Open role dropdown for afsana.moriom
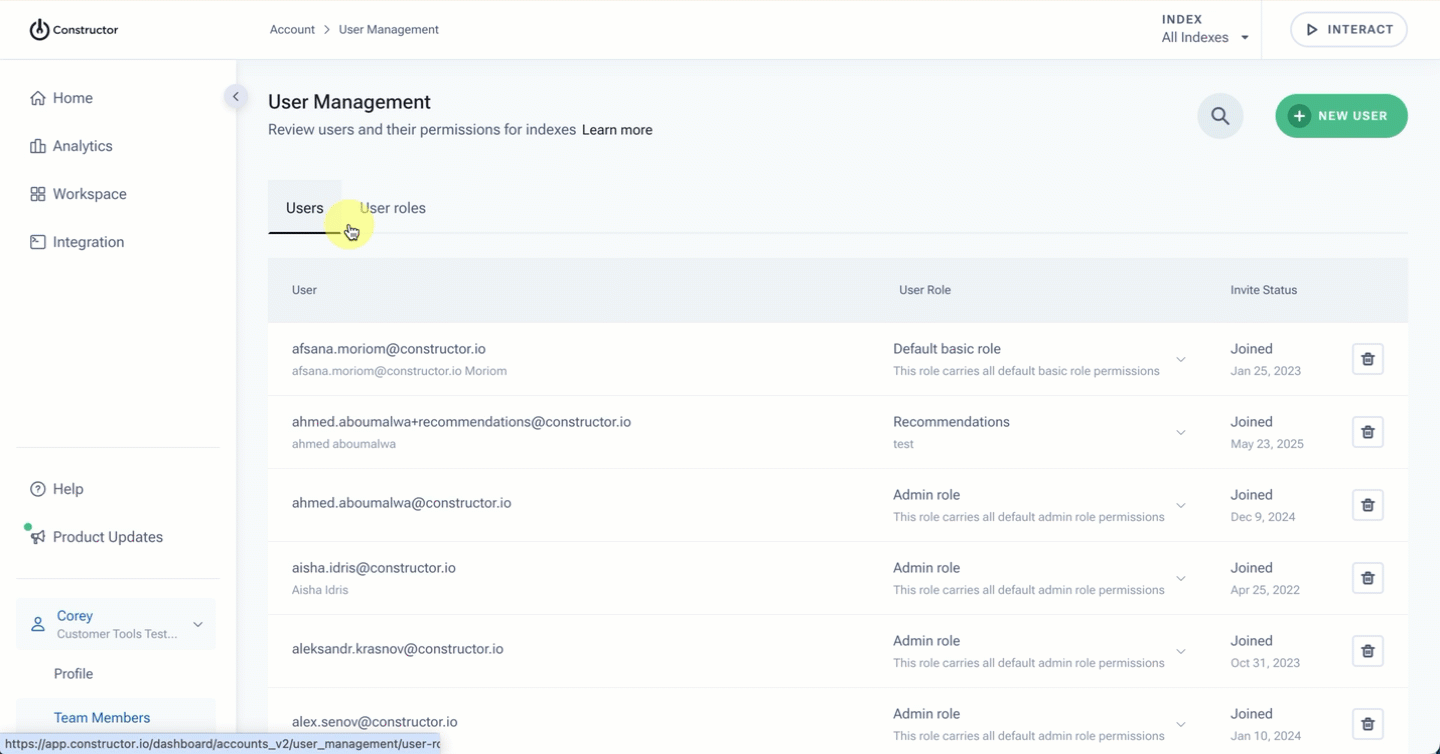This screenshot has height=754, width=1440. (1181, 359)
